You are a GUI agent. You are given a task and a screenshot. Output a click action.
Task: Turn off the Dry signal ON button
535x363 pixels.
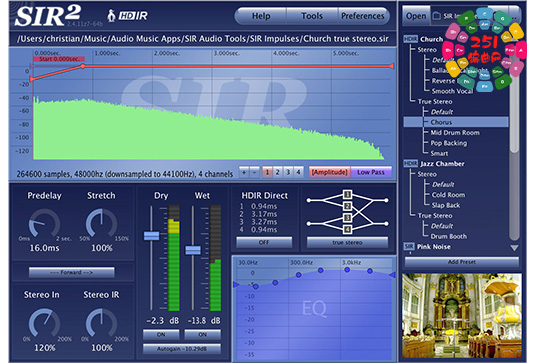click(x=161, y=335)
